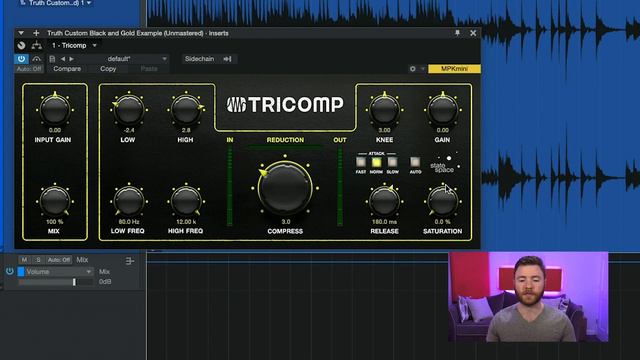Click the output Gain knob
This screenshot has width=640, height=360.
pos(443,109)
